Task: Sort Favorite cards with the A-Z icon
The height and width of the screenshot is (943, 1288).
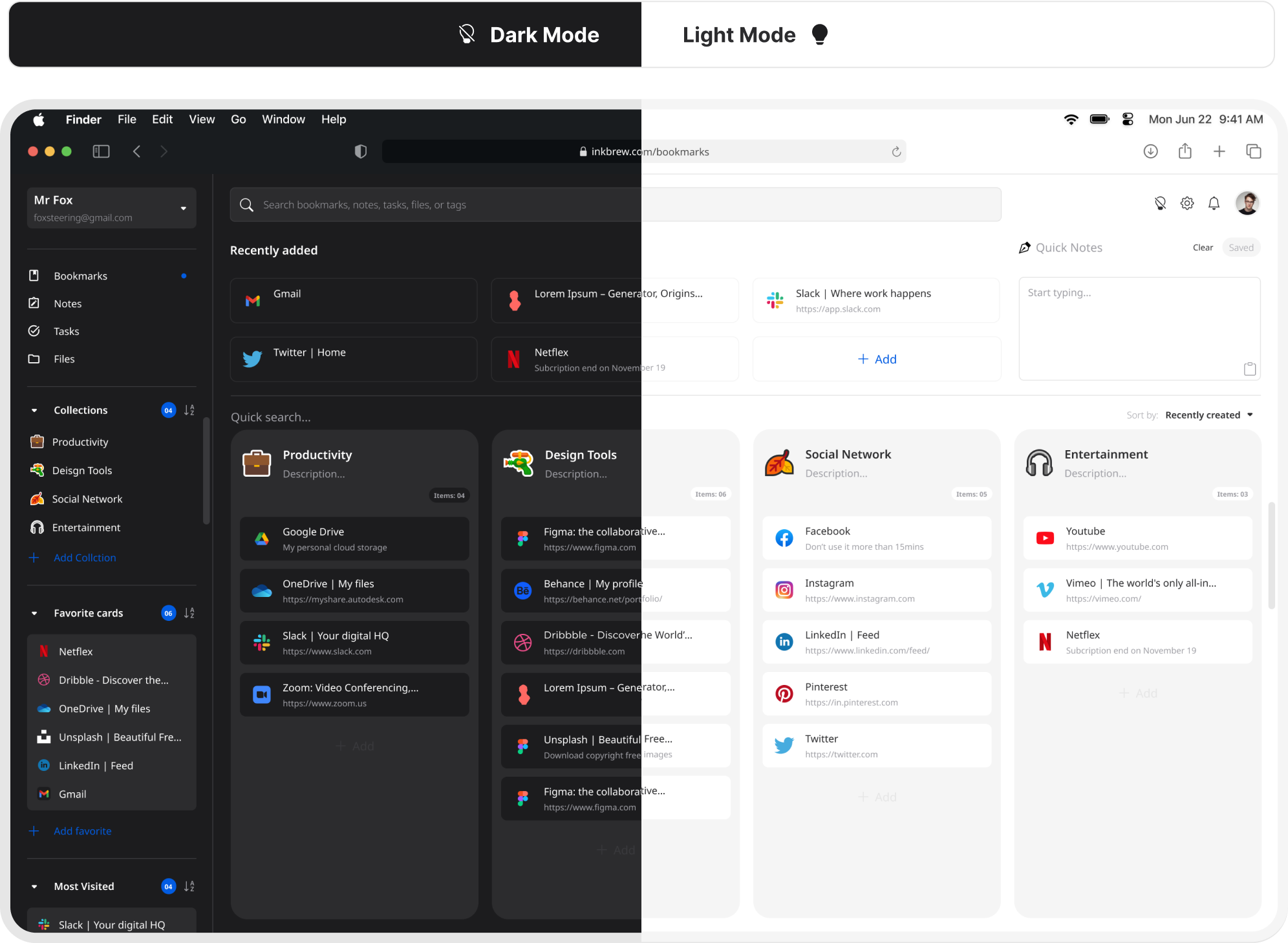Action: (x=189, y=613)
